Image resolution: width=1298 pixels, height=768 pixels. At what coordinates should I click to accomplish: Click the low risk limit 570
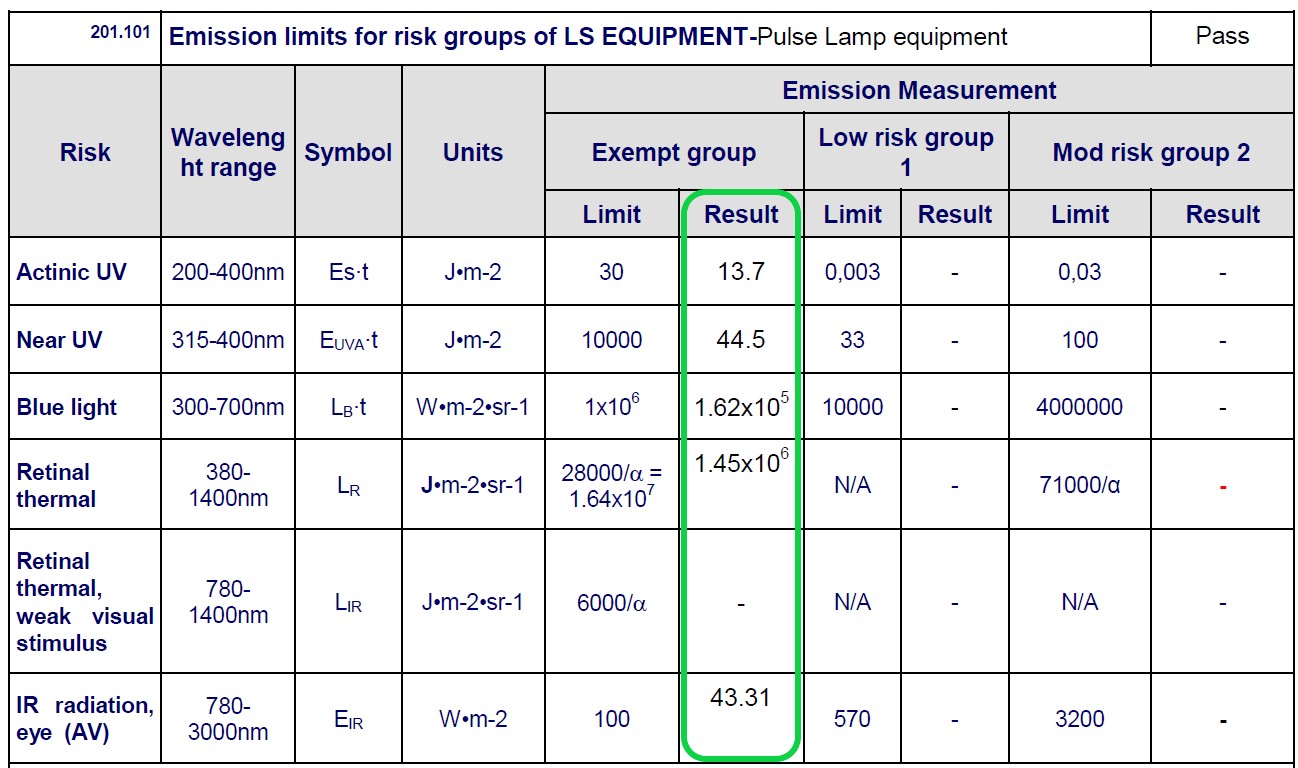[x=852, y=719]
